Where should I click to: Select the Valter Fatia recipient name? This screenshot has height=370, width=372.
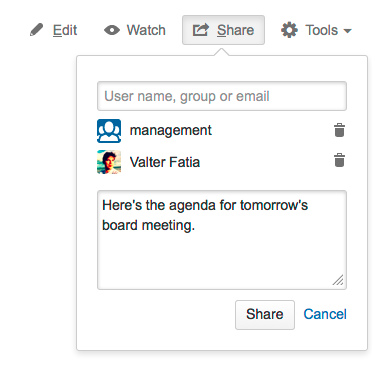pyautogui.click(x=165, y=162)
